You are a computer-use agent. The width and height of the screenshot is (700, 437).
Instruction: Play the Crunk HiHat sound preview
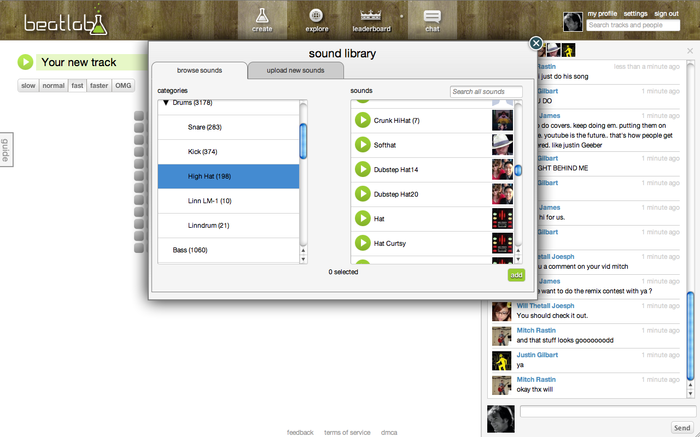click(x=363, y=120)
